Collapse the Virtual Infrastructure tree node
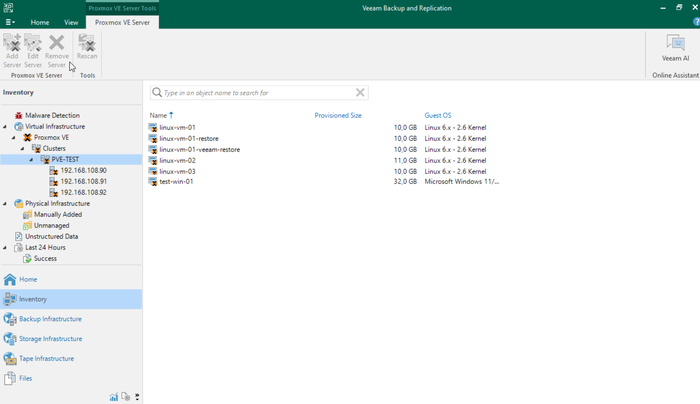The width and height of the screenshot is (700, 404). click(x=5, y=127)
